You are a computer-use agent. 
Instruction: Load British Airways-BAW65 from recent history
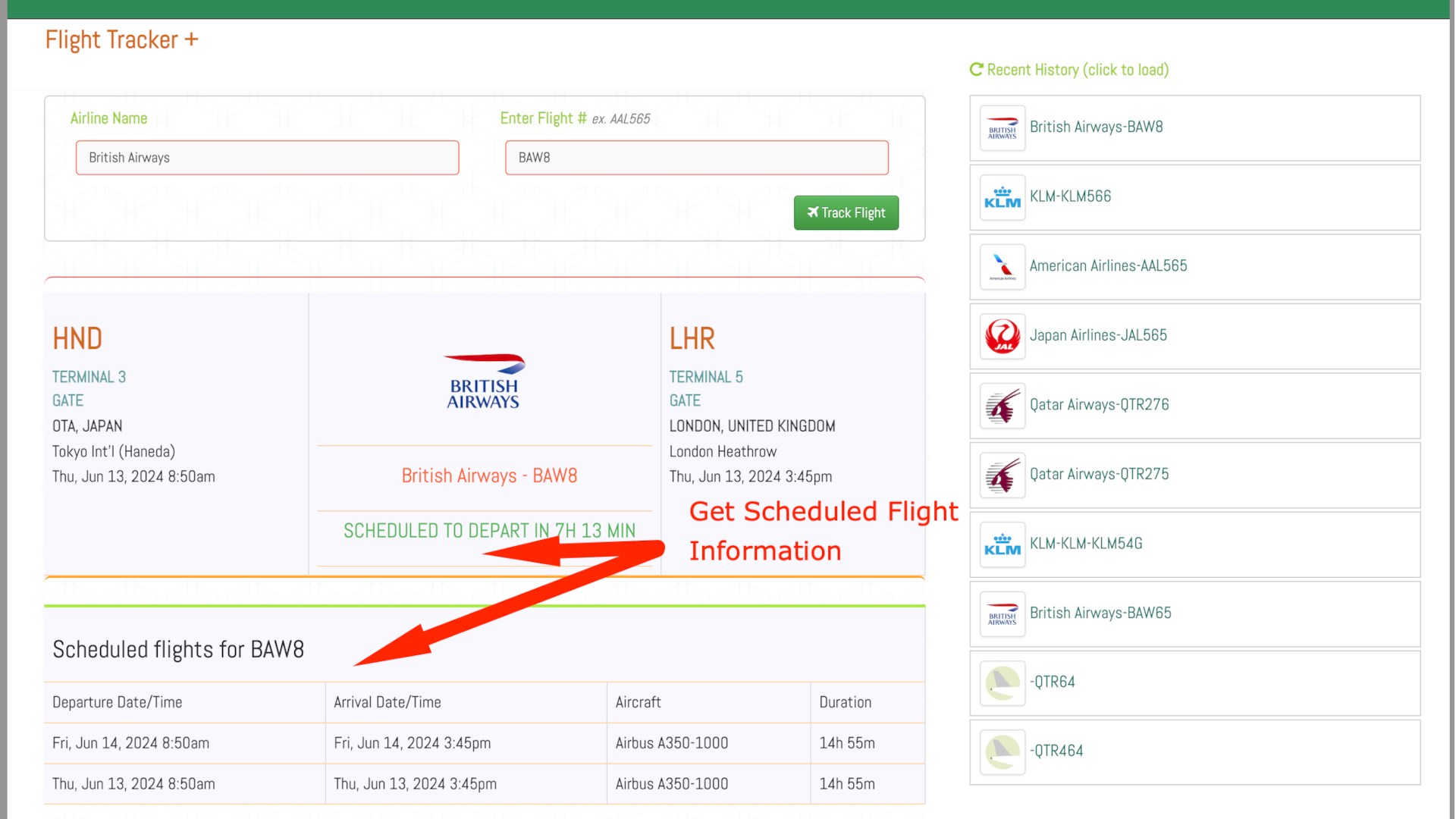[1195, 614]
